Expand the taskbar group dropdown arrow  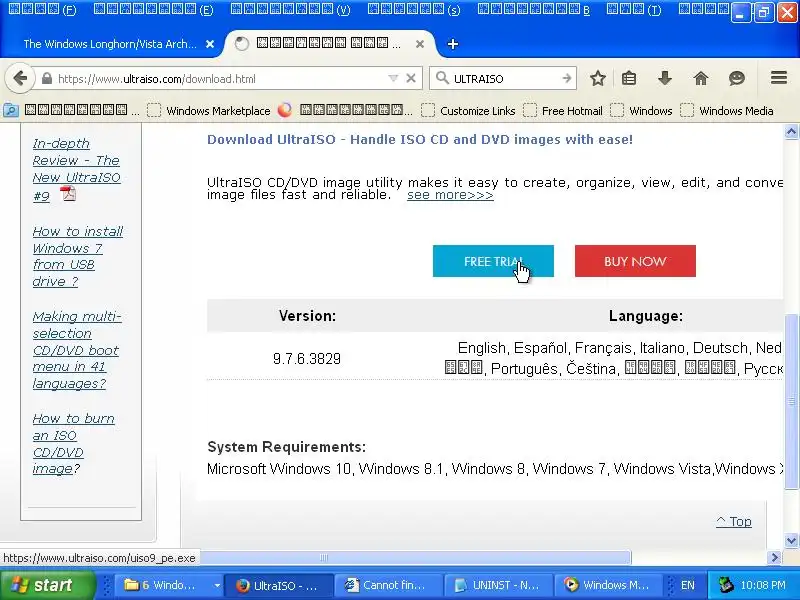216,585
